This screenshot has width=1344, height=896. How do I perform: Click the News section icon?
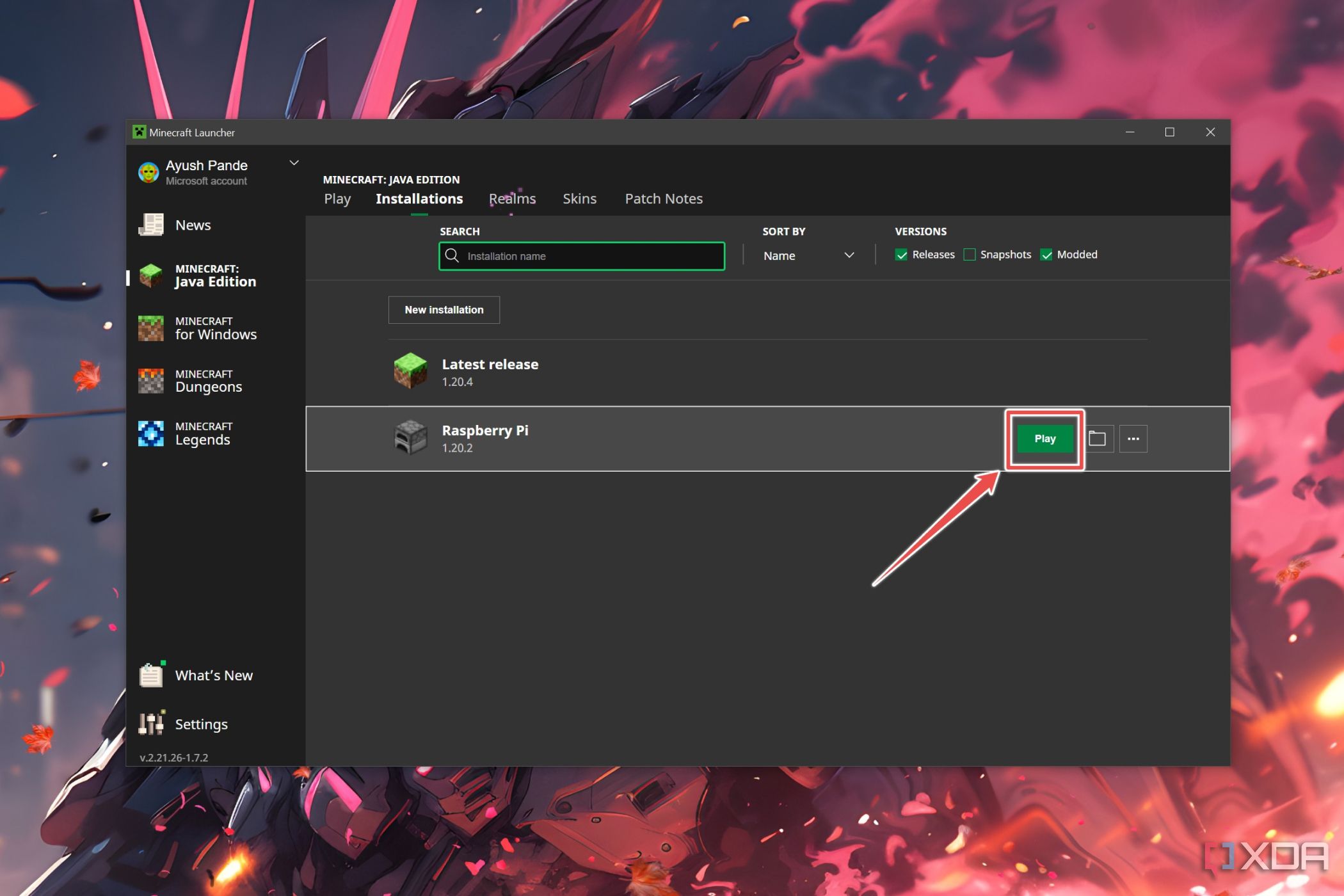(x=152, y=225)
